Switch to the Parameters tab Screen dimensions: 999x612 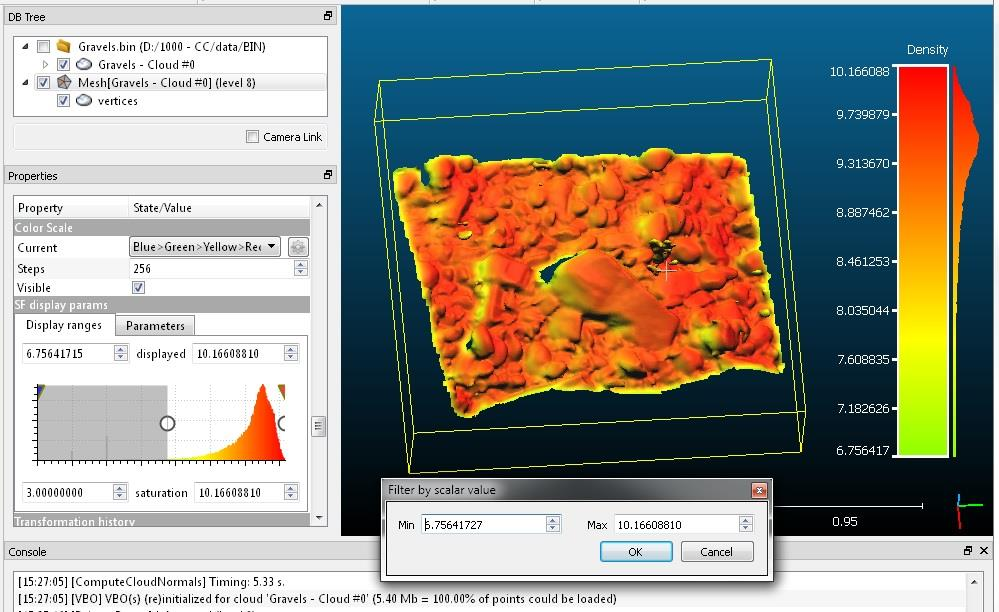(155, 326)
